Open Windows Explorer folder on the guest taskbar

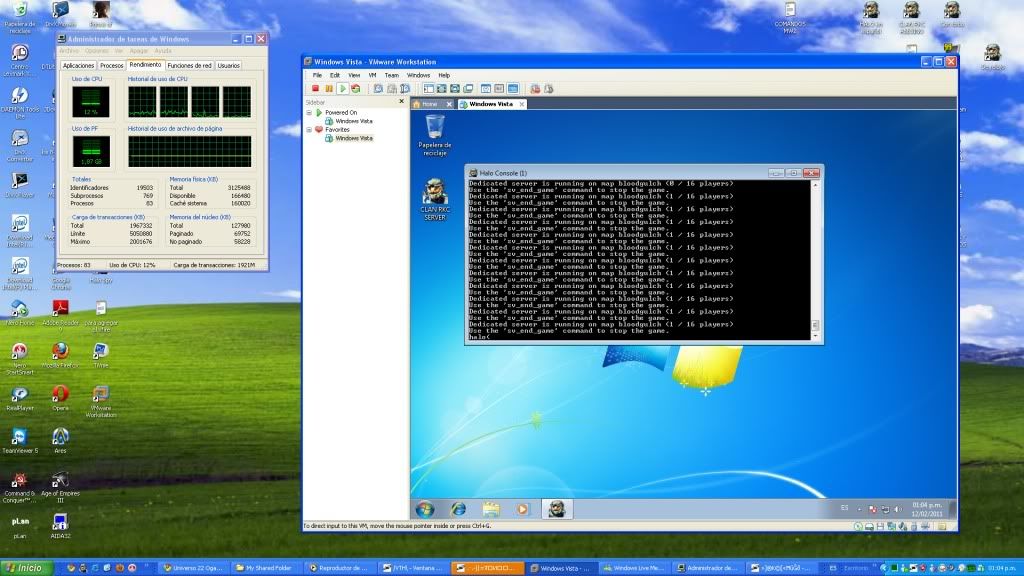[491, 509]
